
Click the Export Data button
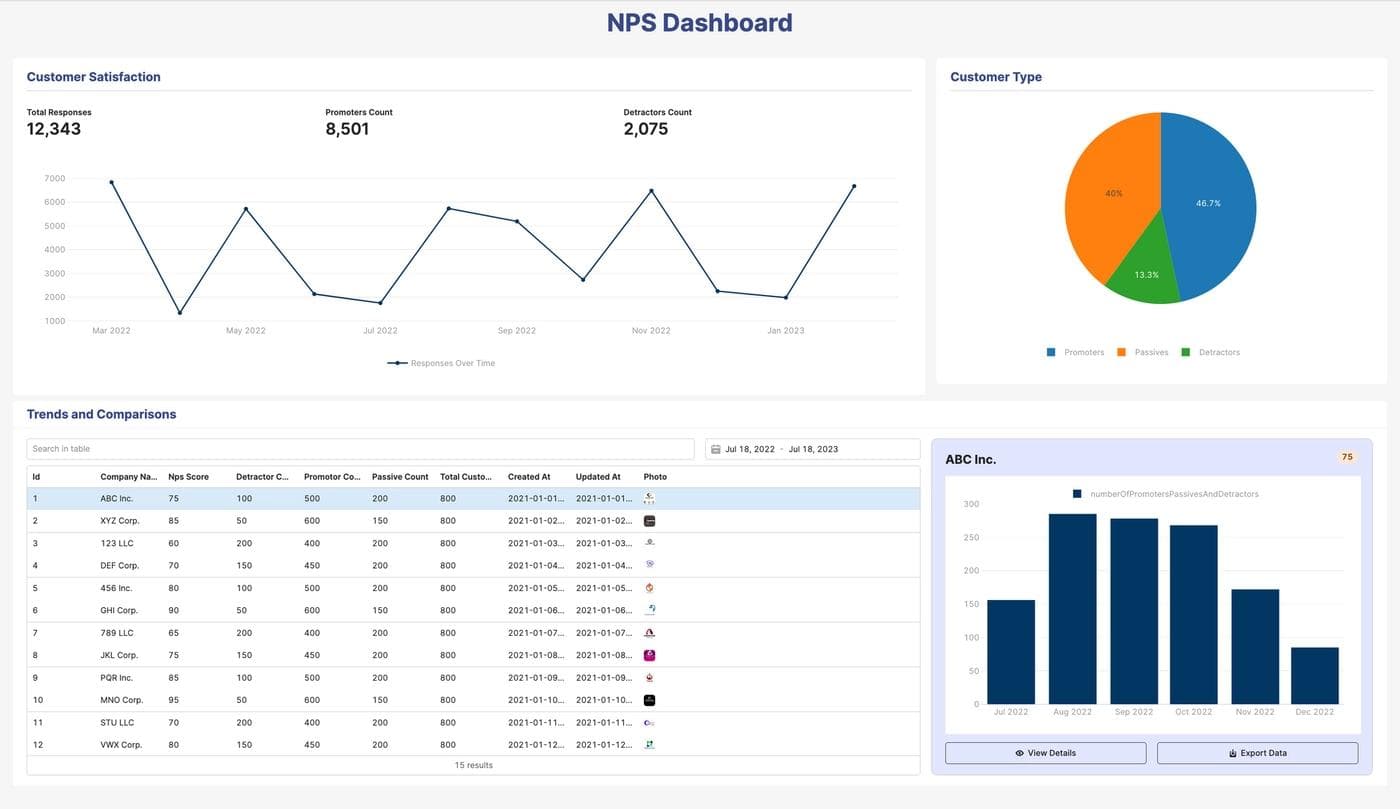point(1258,752)
